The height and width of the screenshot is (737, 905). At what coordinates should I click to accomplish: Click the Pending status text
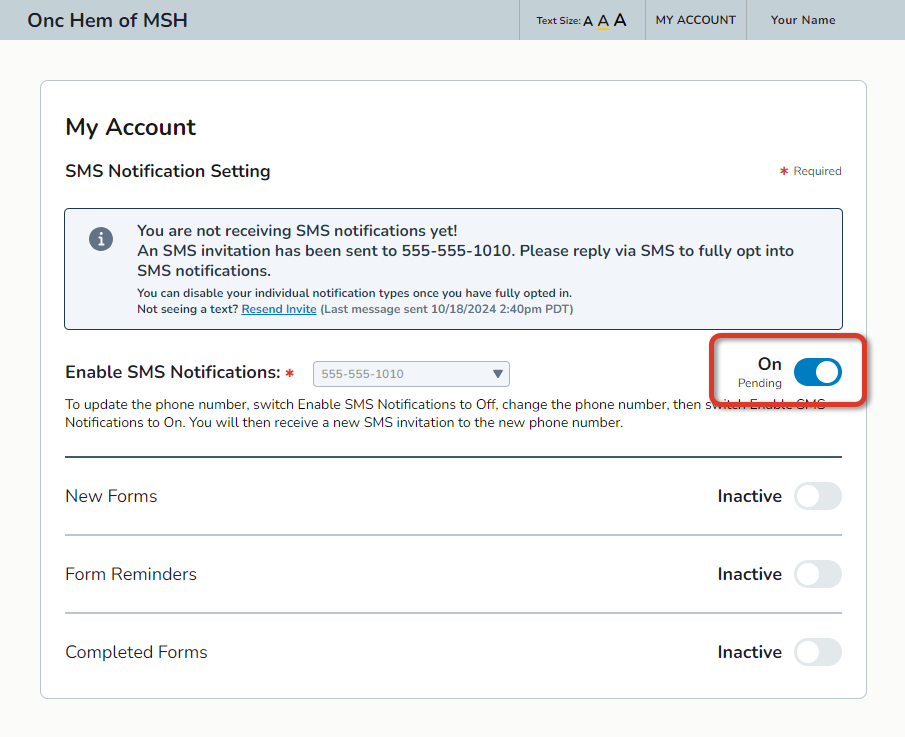(760, 383)
